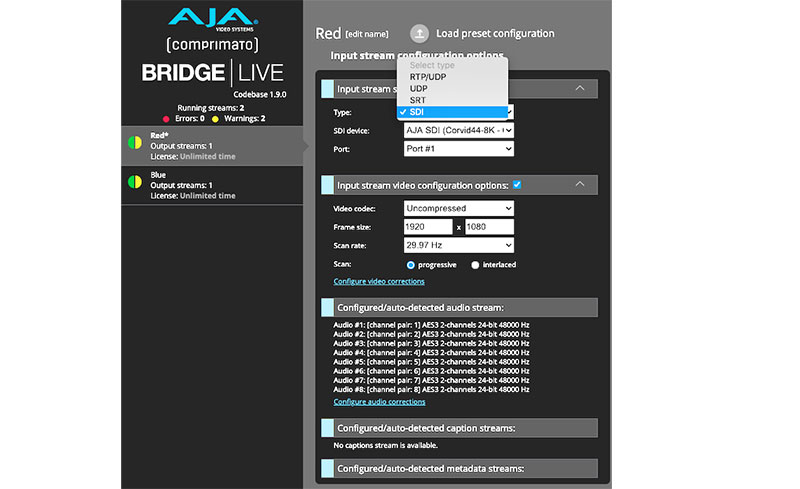
Task: Click the Running streams: 2 text
Action: (211, 108)
